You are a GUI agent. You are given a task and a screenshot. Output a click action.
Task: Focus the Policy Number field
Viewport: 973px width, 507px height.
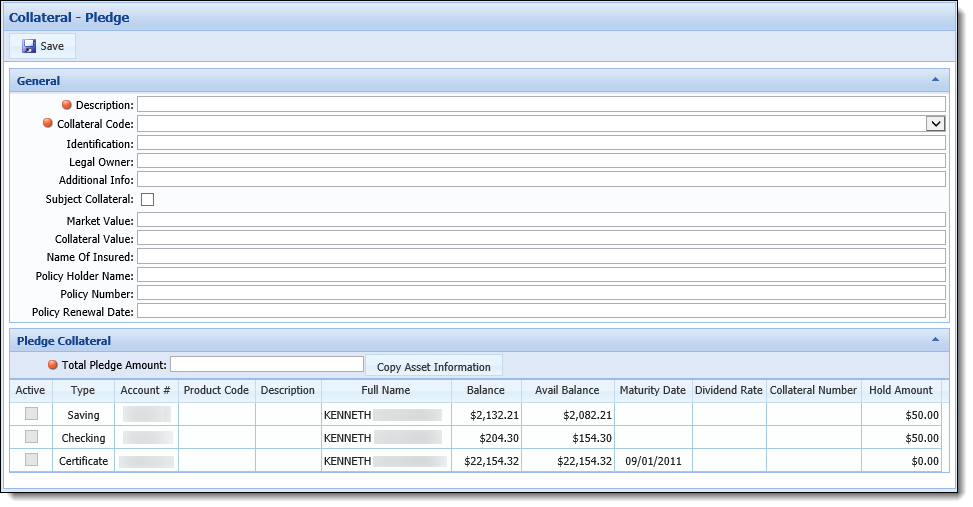(x=541, y=293)
